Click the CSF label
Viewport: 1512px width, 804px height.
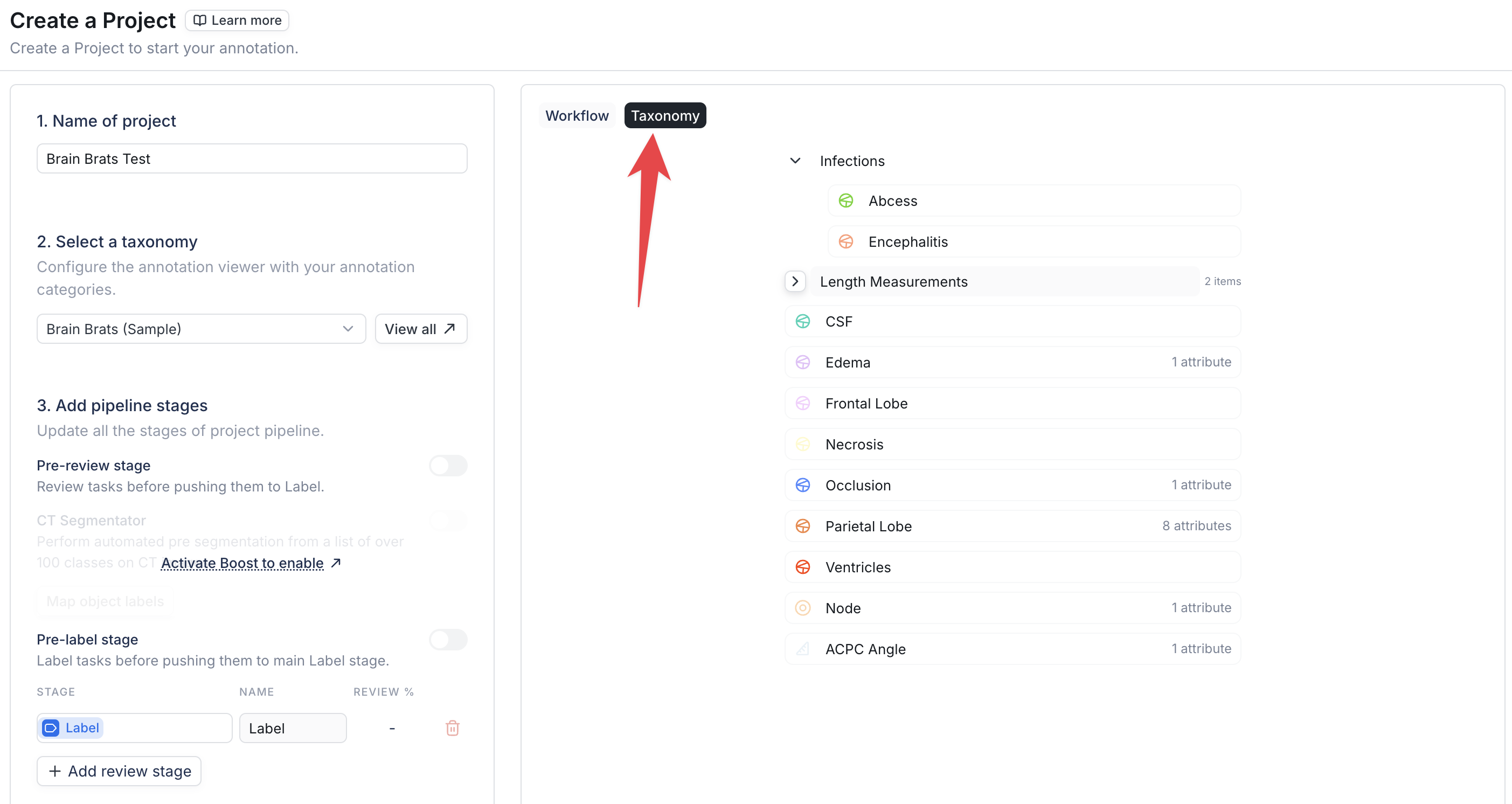pyautogui.click(x=839, y=322)
